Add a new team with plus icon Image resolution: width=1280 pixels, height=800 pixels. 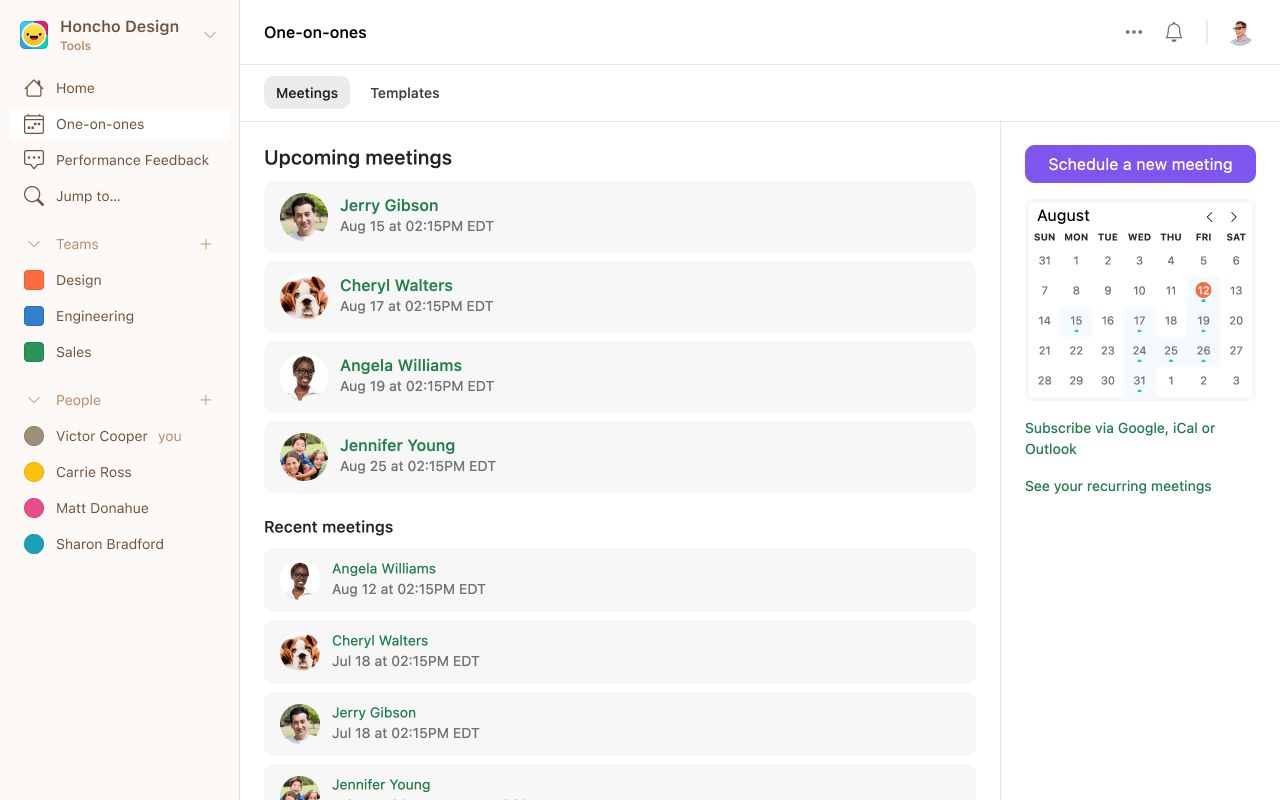pyautogui.click(x=206, y=244)
